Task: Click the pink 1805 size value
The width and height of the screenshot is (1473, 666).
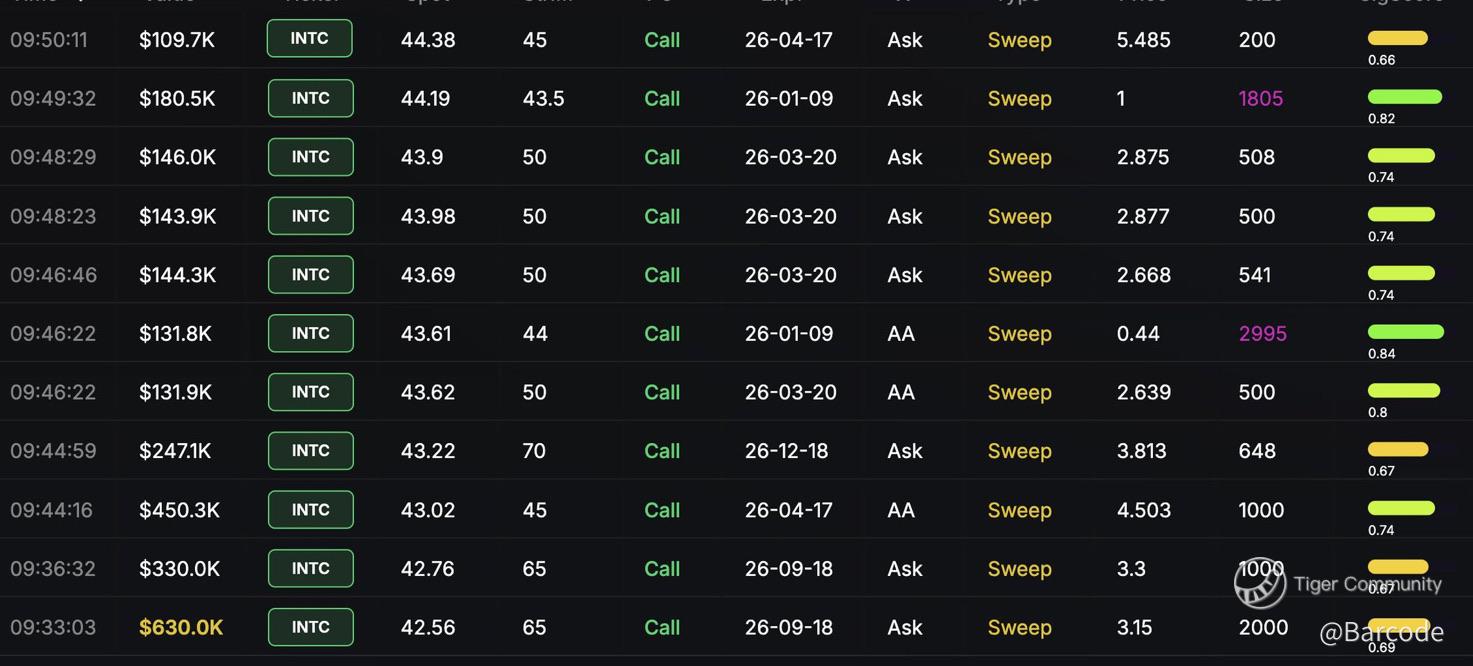Action: click(x=1260, y=99)
